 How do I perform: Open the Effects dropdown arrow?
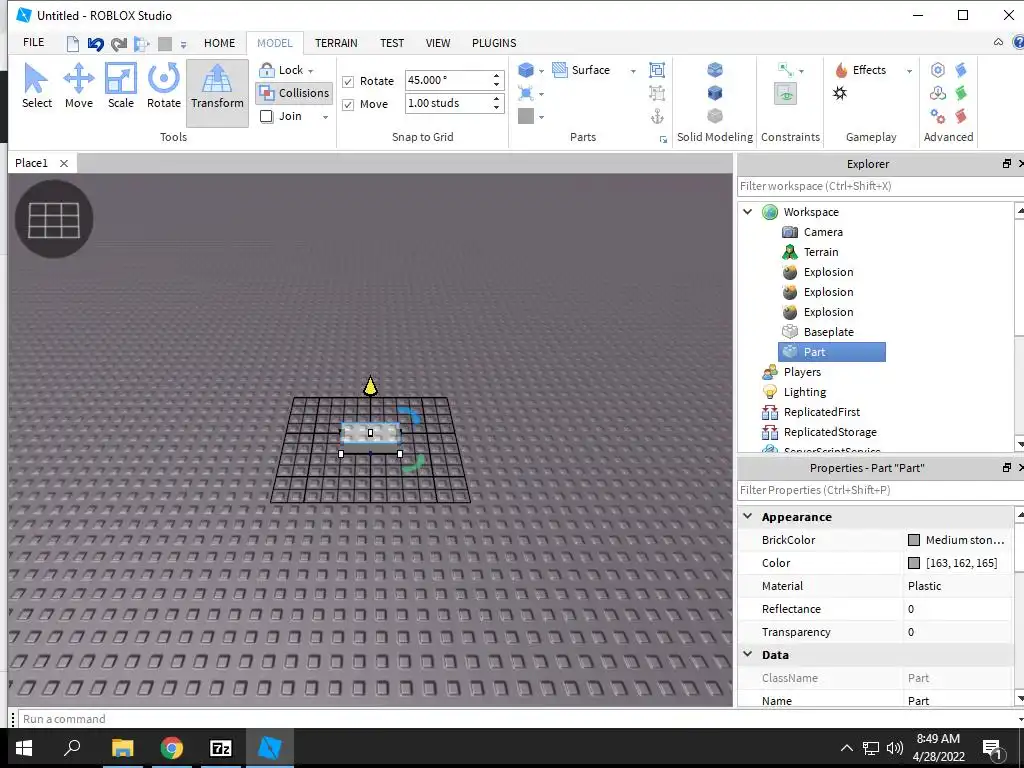tap(909, 71)
